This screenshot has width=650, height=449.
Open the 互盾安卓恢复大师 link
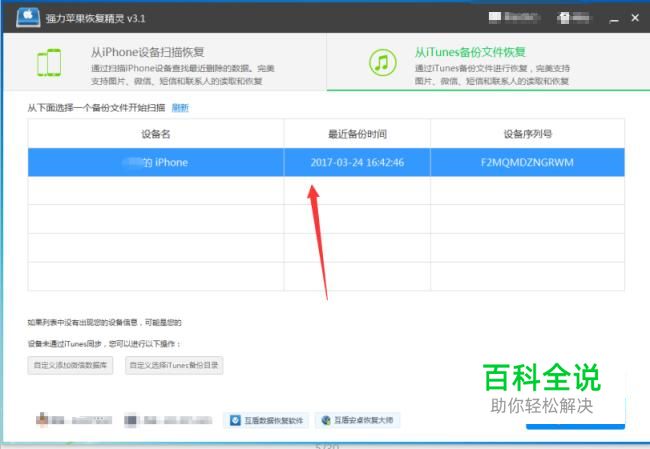(x=357, y=420)
